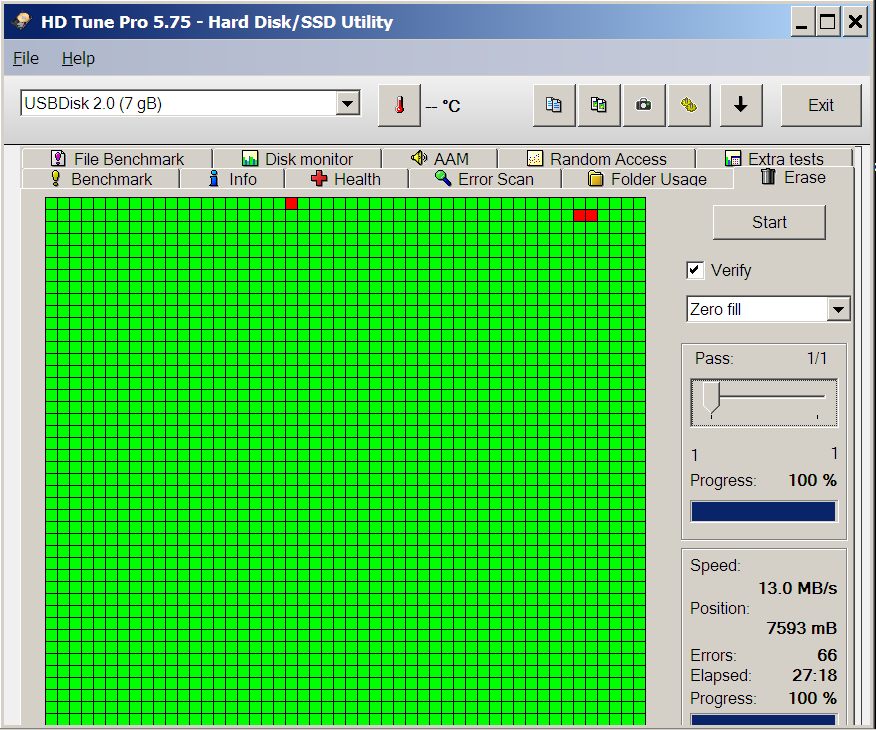Viewport: 876px width, 730px height.
Task: Click the -- °C temperature readout
Action: pyautogui.click(x=443, y=106)
